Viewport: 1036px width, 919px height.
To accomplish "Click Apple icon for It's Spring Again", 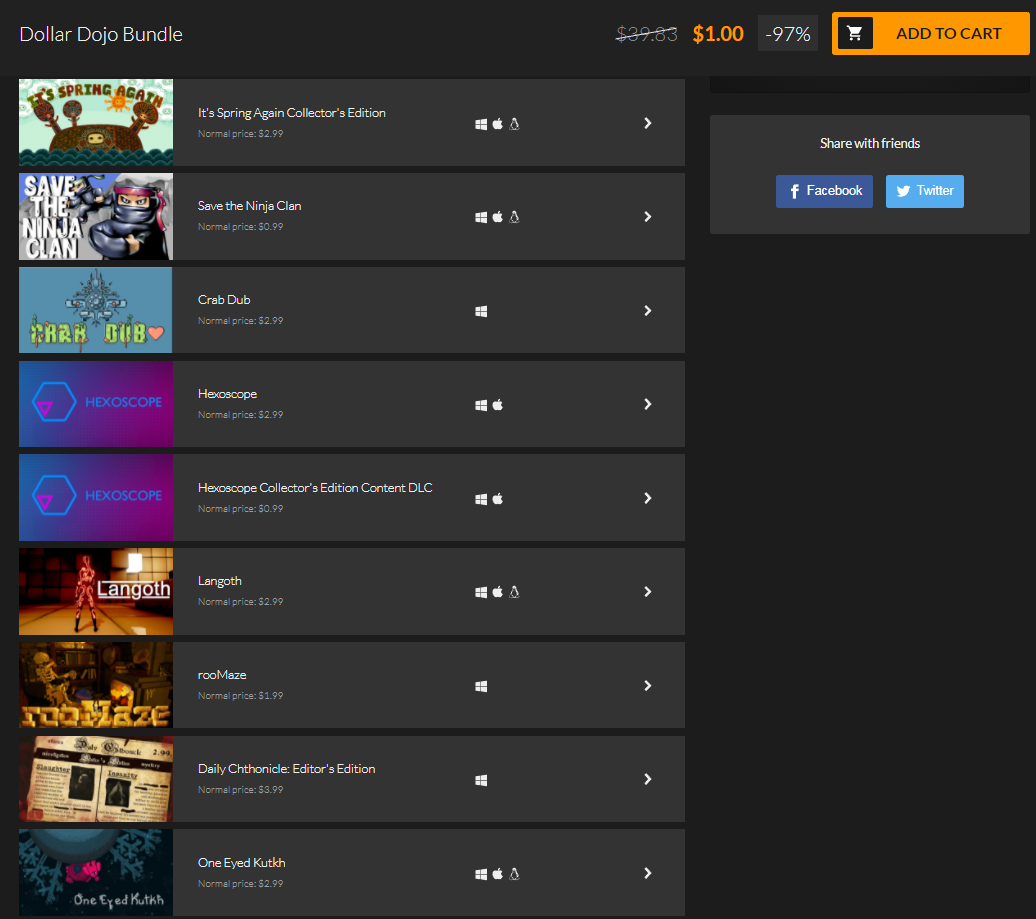I will point(498,124).
